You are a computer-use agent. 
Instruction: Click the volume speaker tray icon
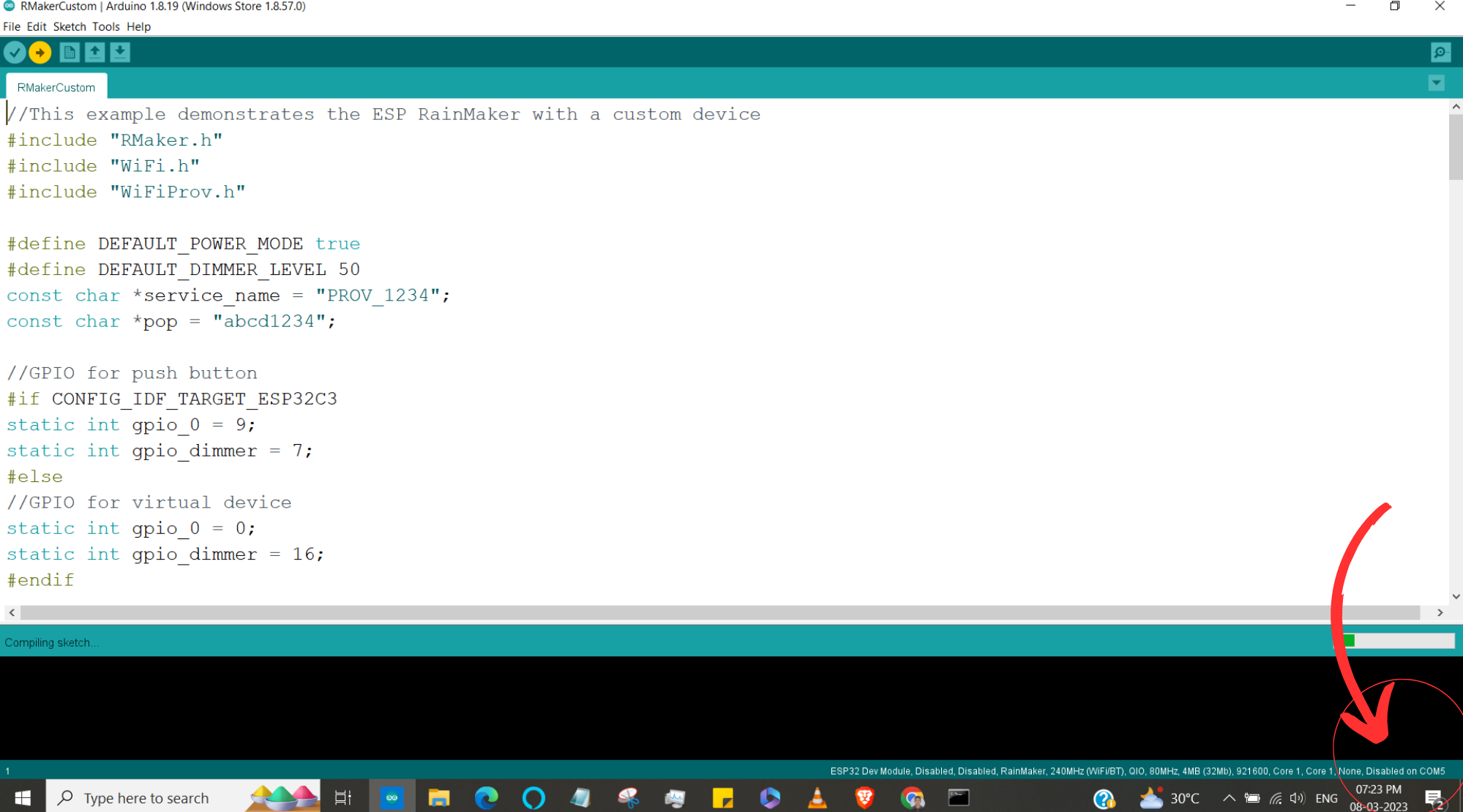pos(1298,798)
